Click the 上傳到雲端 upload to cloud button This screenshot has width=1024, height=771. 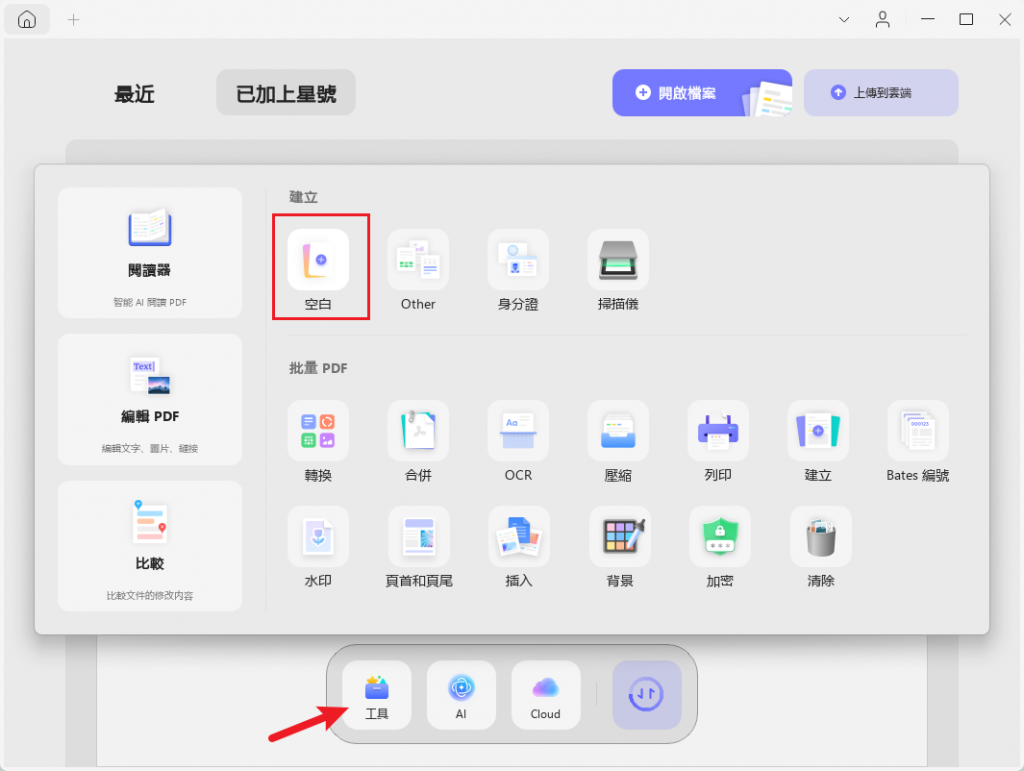tap(881, 92)
